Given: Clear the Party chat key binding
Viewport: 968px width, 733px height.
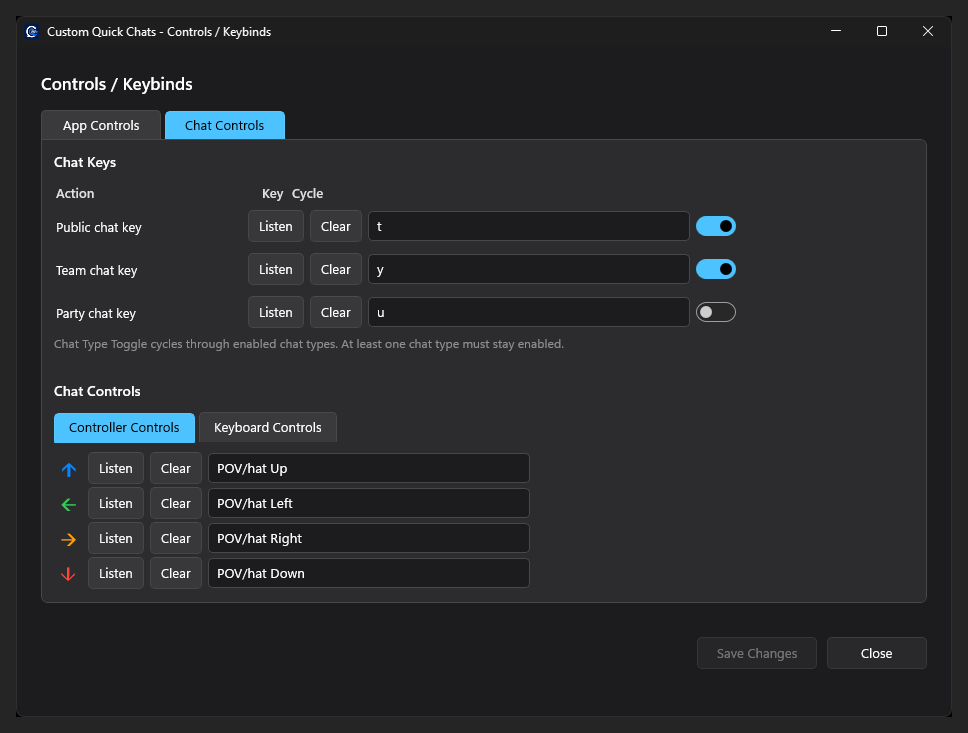Looking at the screenshot, I should [336, 312].
